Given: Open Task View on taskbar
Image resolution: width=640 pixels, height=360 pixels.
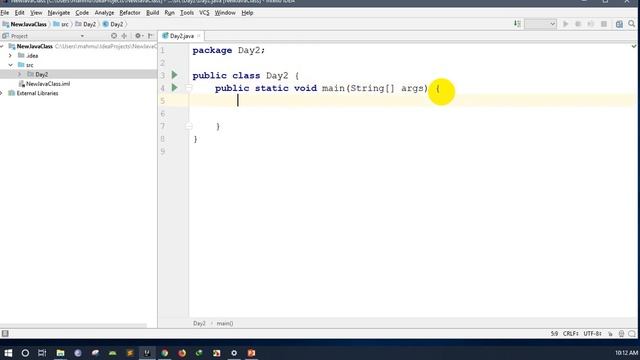Looking at the screenshot, I should pos(42,353).
